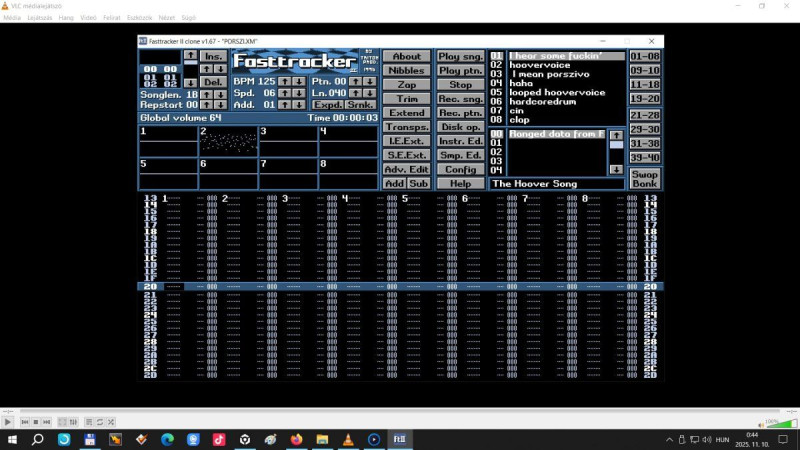Stop playback in VLC controls
The width and height of the screenshot is (800, 450).
36,422
